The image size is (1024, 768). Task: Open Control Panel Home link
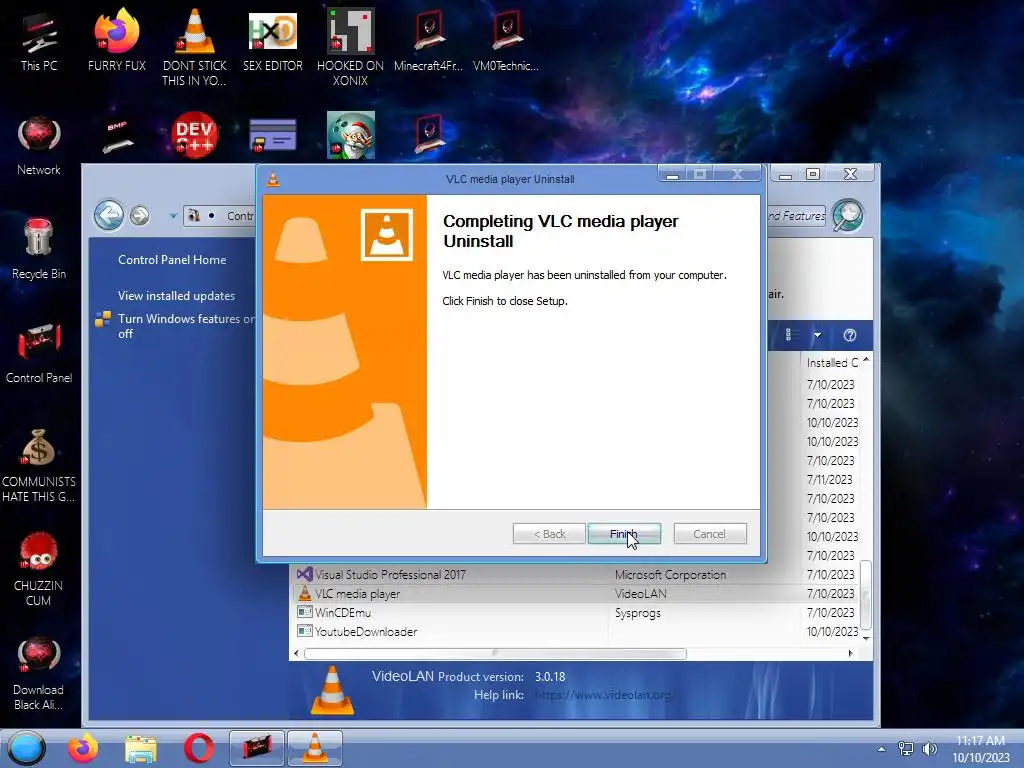[x=172, y=259]
